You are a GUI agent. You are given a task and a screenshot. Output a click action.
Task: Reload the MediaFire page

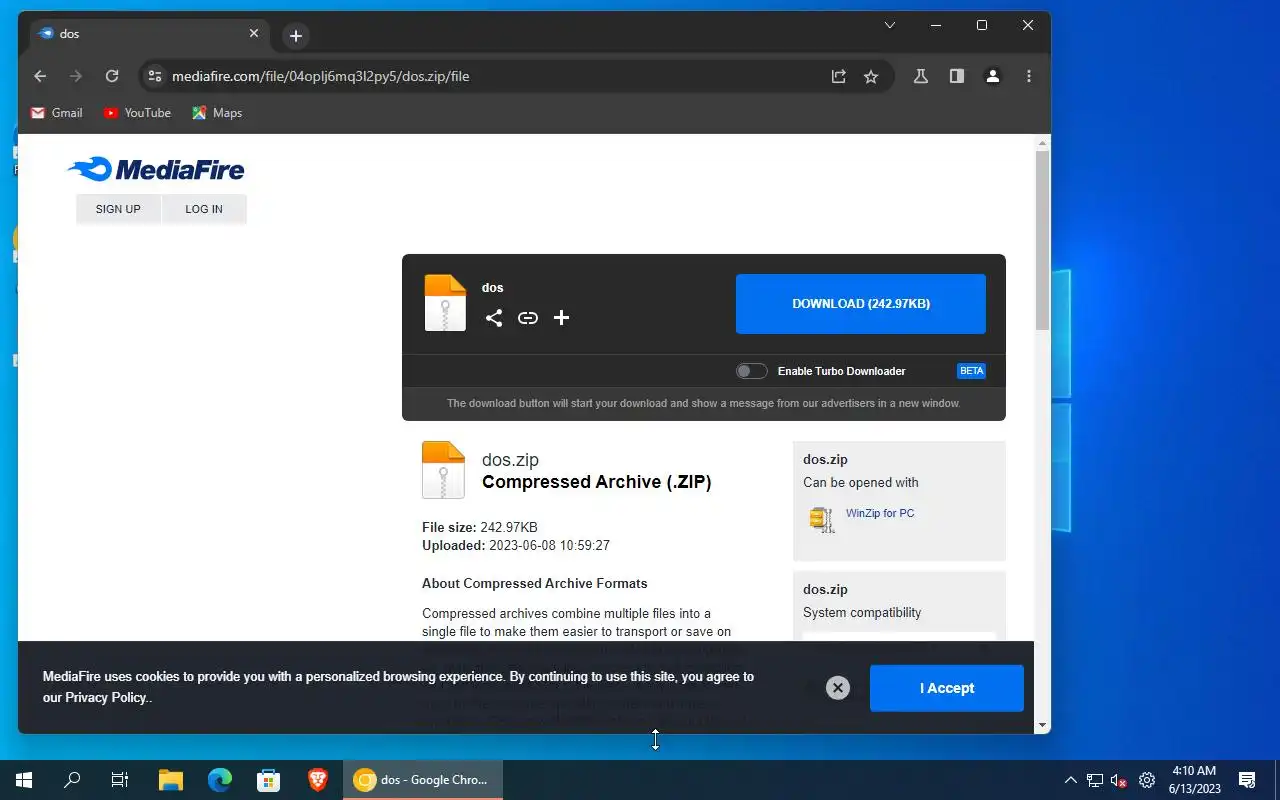click(x=112, y=76)
